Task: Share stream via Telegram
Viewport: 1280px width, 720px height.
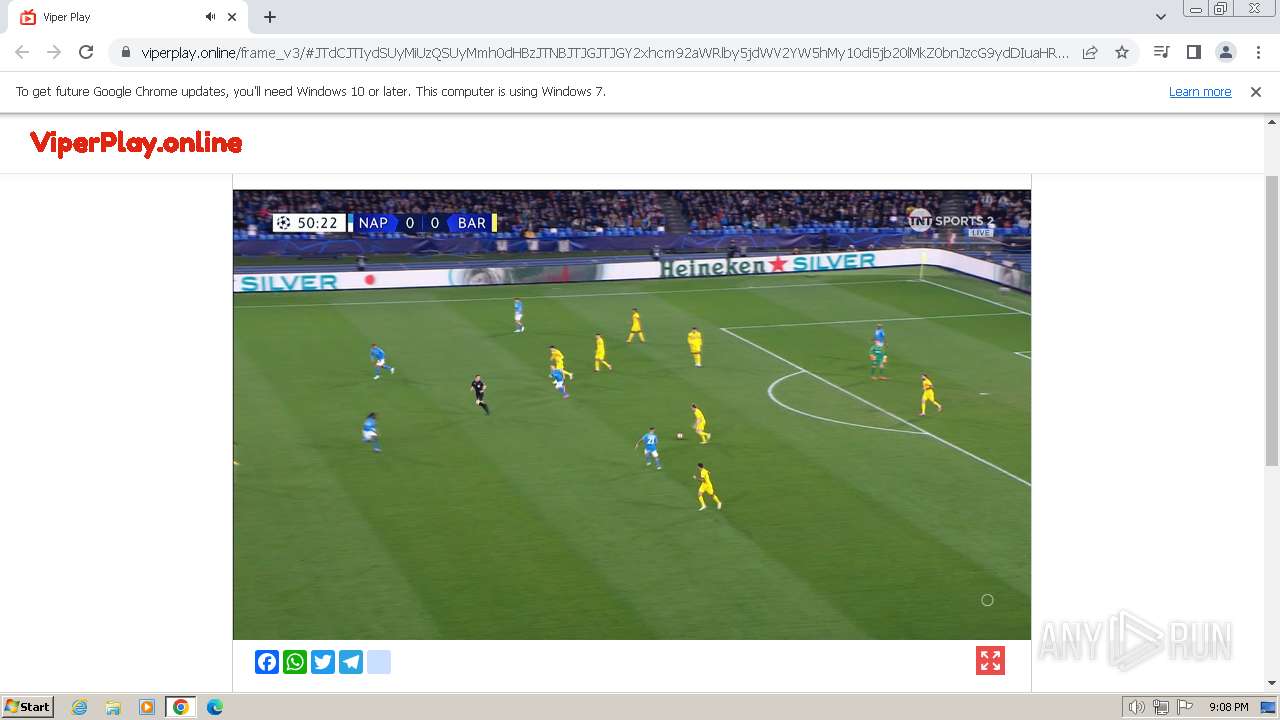Action: (x=351, y=662)
